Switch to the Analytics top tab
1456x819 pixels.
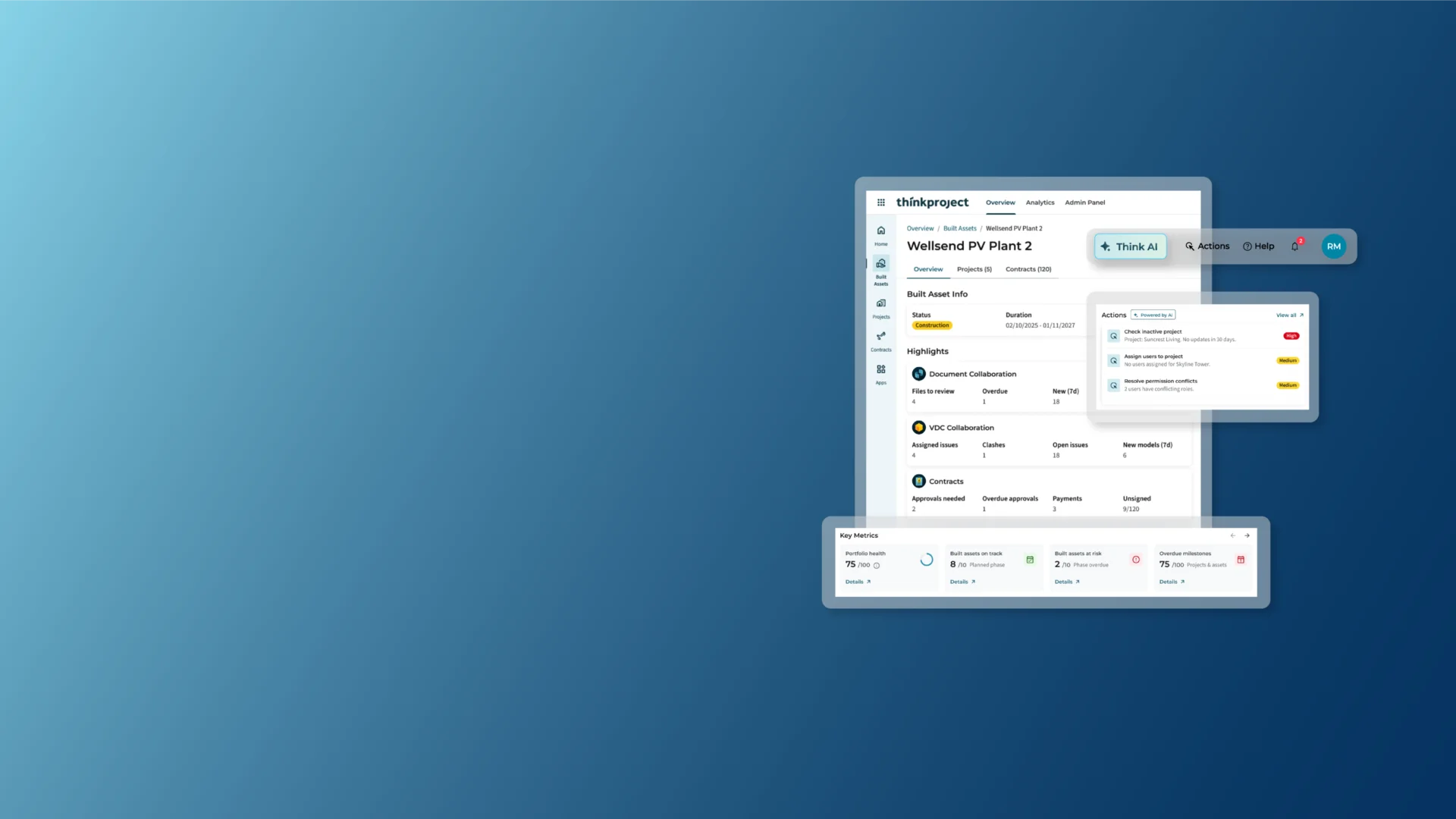coord(1040,202)
